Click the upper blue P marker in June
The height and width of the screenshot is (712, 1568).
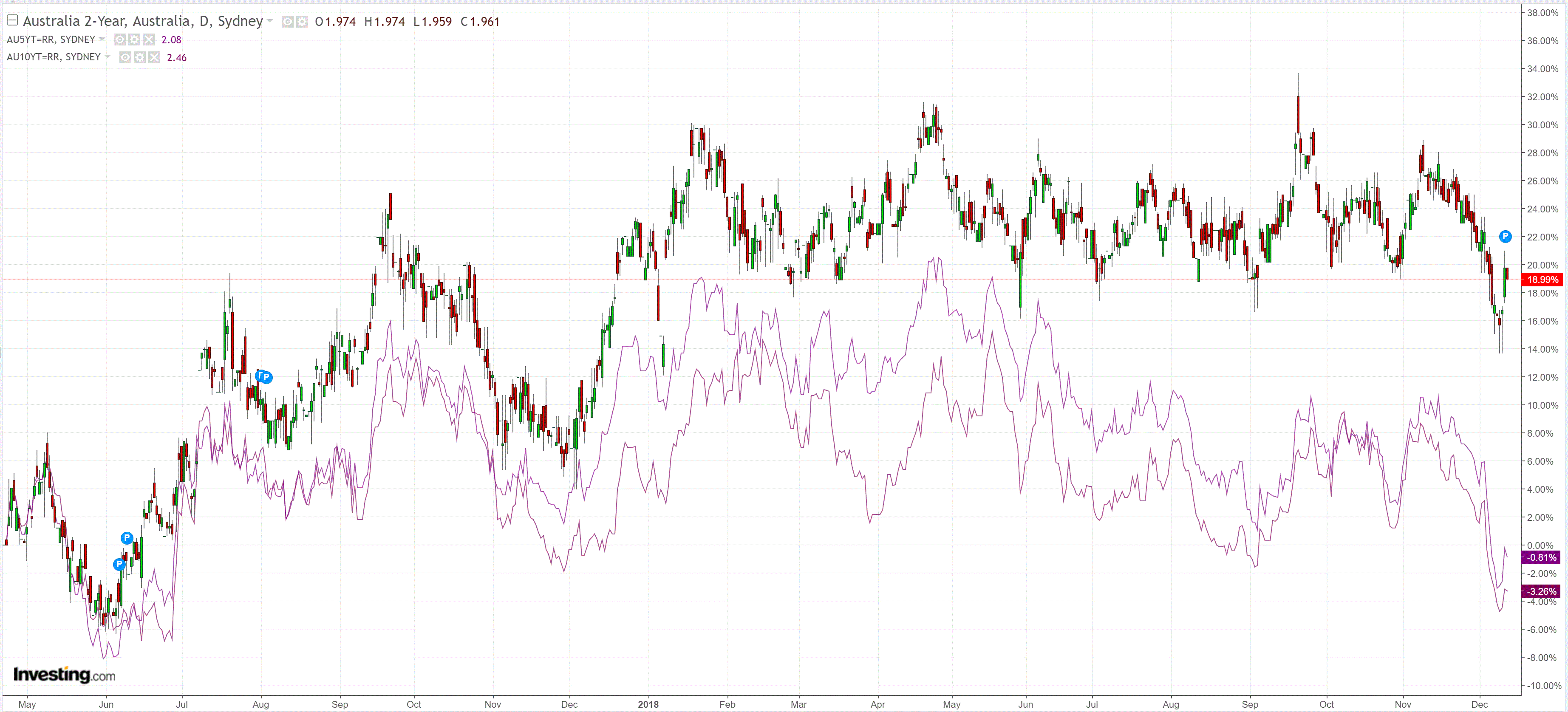point(127,538)
